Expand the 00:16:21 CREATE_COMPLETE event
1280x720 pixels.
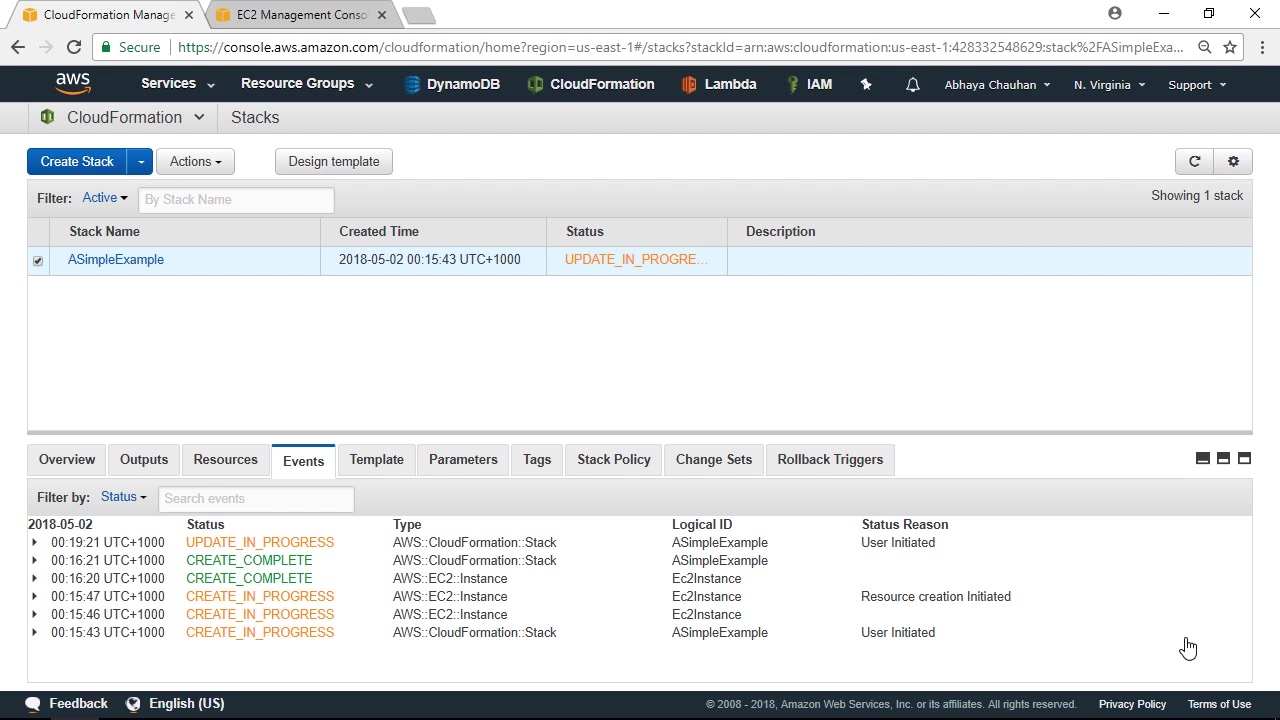pos(35,561)
